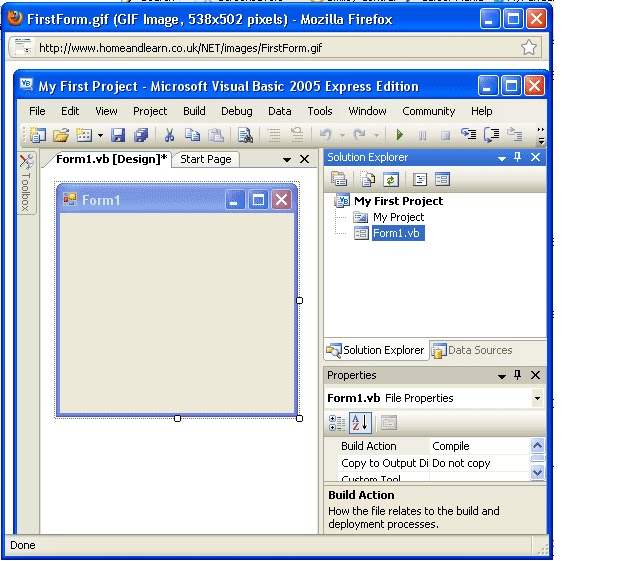
Task: Click the Open File folder icon
Action: click(61, 135)
